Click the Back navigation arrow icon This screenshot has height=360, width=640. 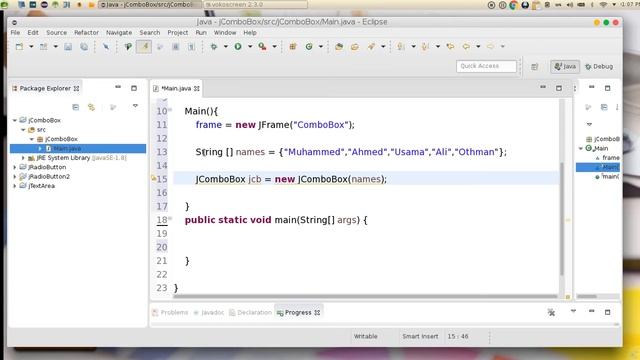coord(466,47)
